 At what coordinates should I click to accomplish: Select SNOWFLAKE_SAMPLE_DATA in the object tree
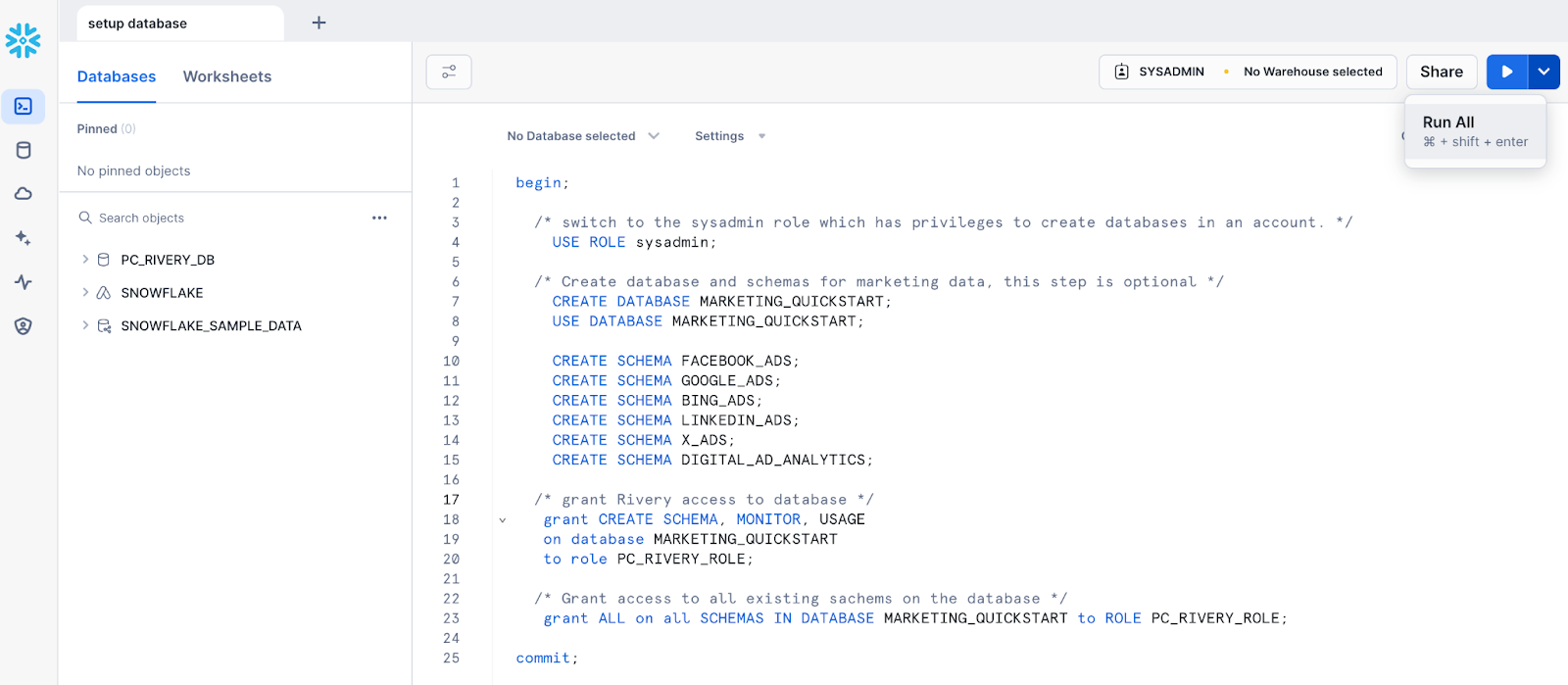coord(211,326)
